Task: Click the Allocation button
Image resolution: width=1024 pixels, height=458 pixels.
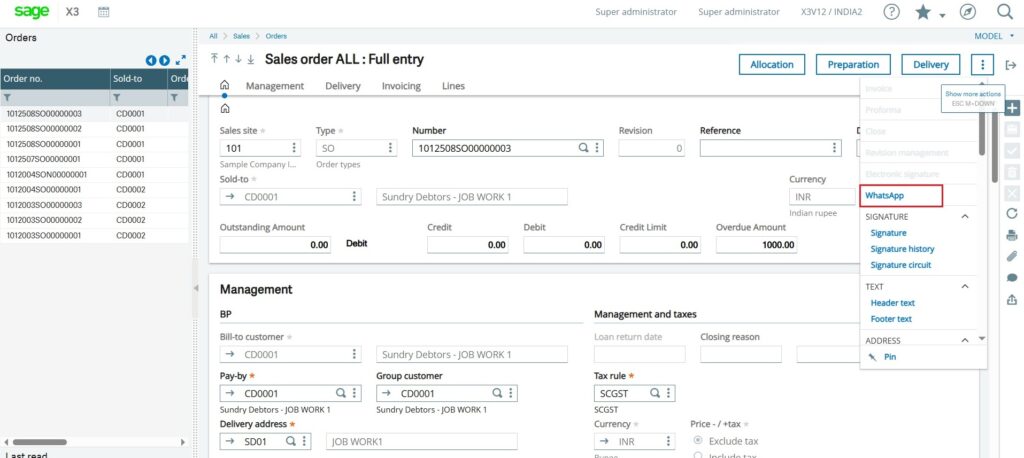Action: (x=771, y=64)
